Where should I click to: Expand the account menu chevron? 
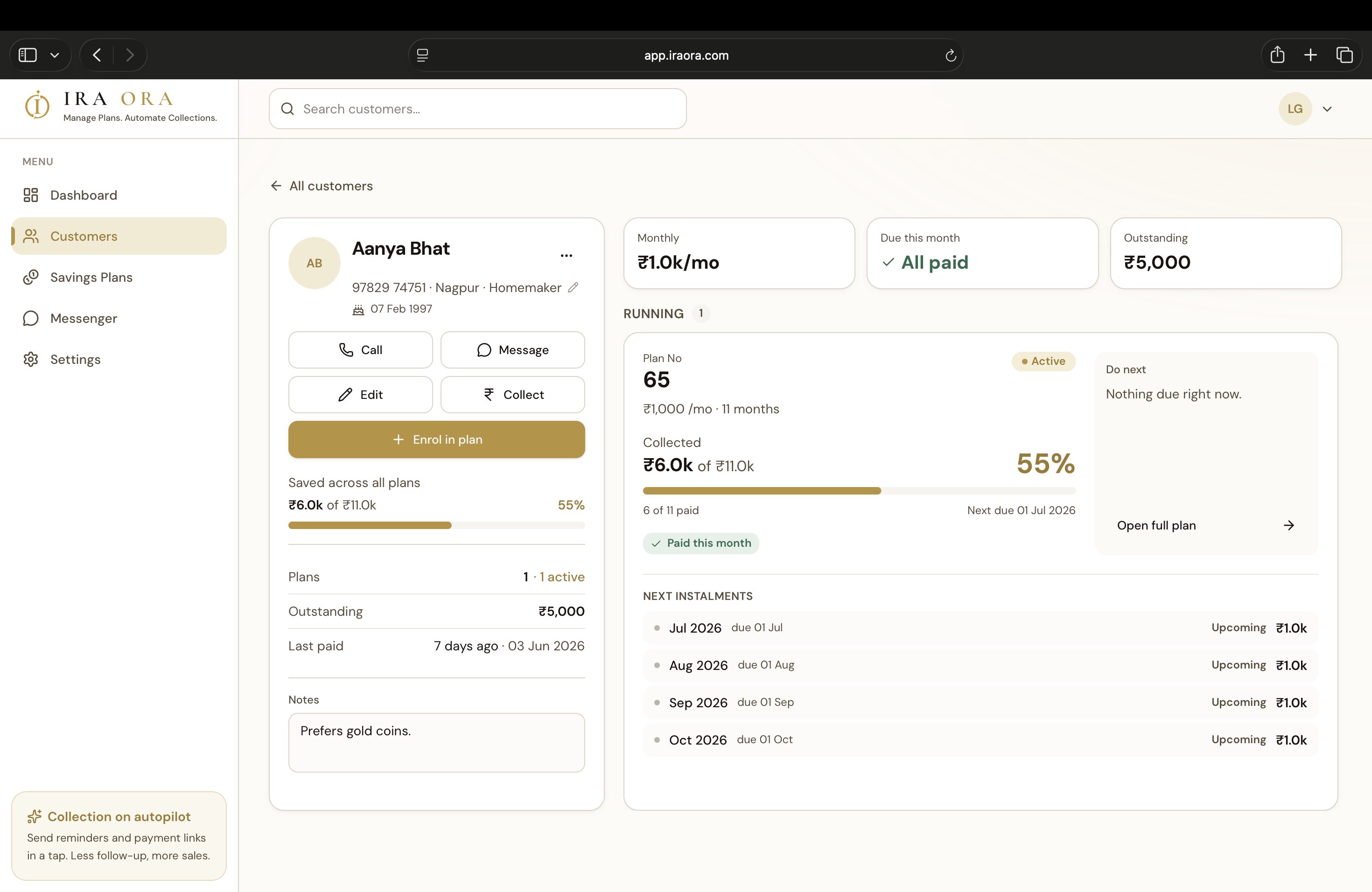pos(1327,109)
